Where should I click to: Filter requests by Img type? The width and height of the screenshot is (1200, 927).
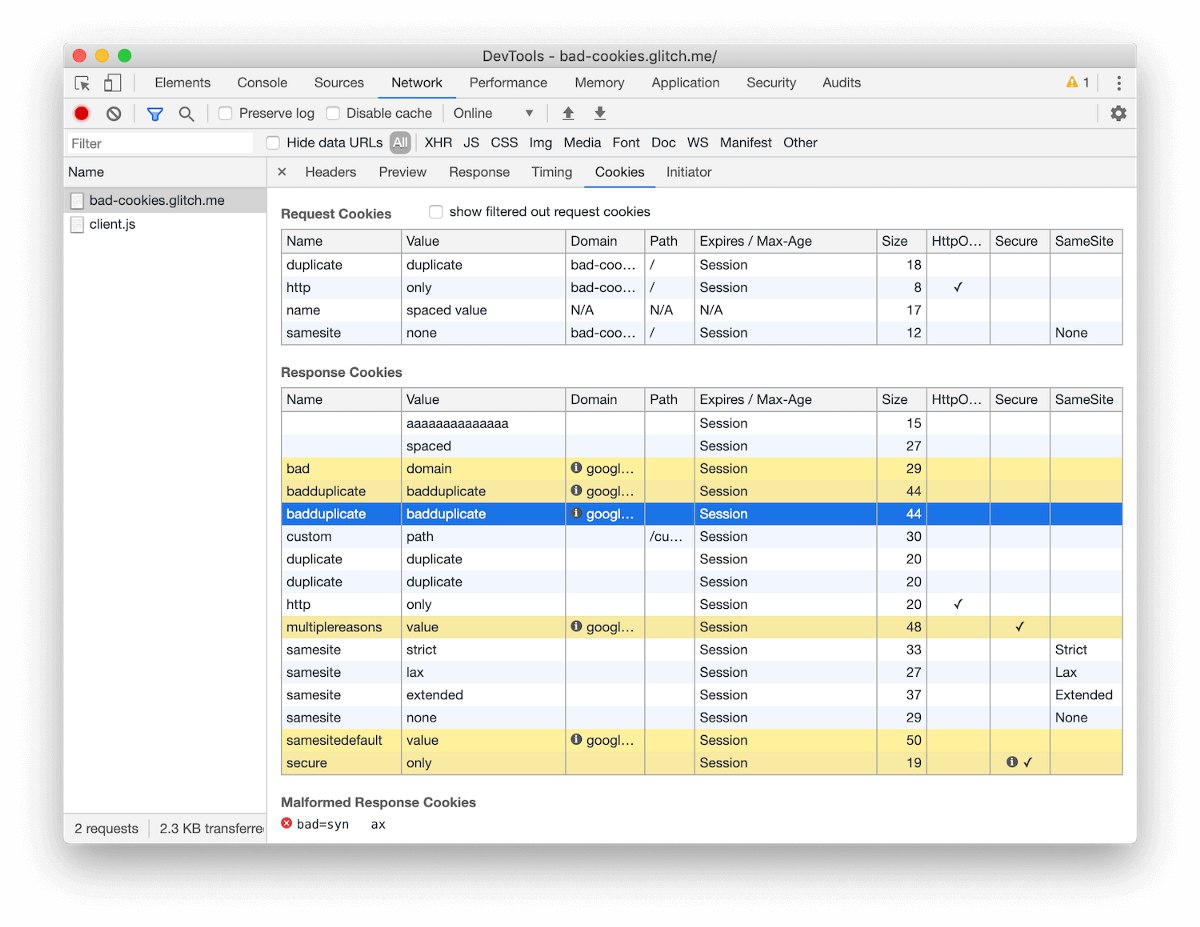pyautogui.click(x=540, y=143)
